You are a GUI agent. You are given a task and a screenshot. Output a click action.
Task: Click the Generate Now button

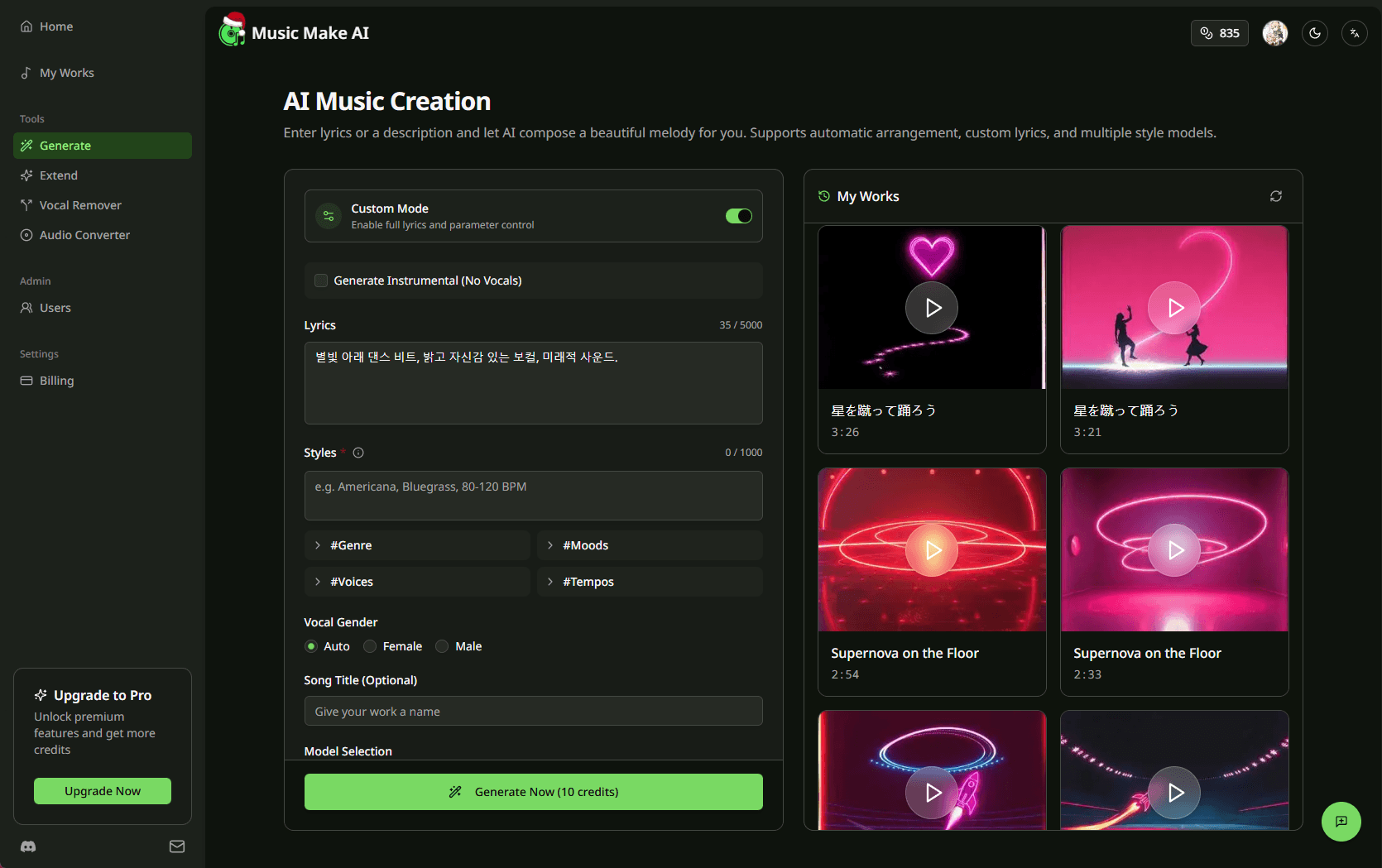pos(533,792)
